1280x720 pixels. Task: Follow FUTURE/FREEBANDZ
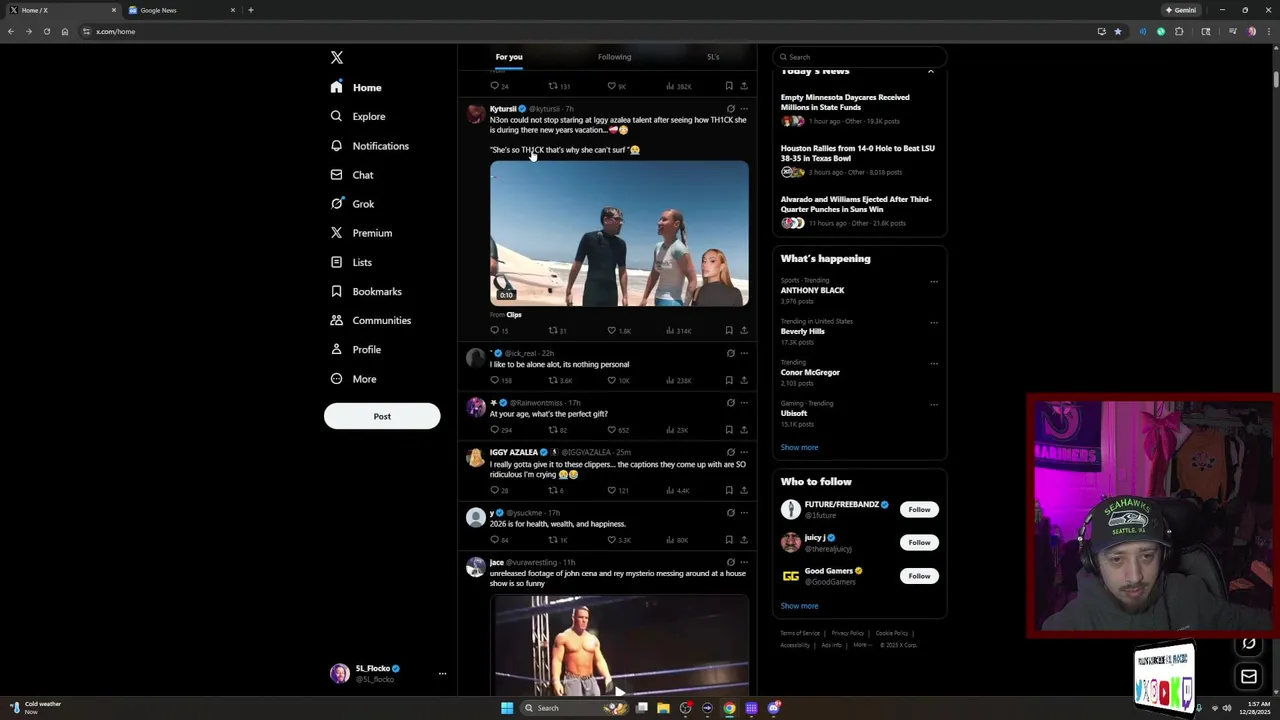point(919,509)
